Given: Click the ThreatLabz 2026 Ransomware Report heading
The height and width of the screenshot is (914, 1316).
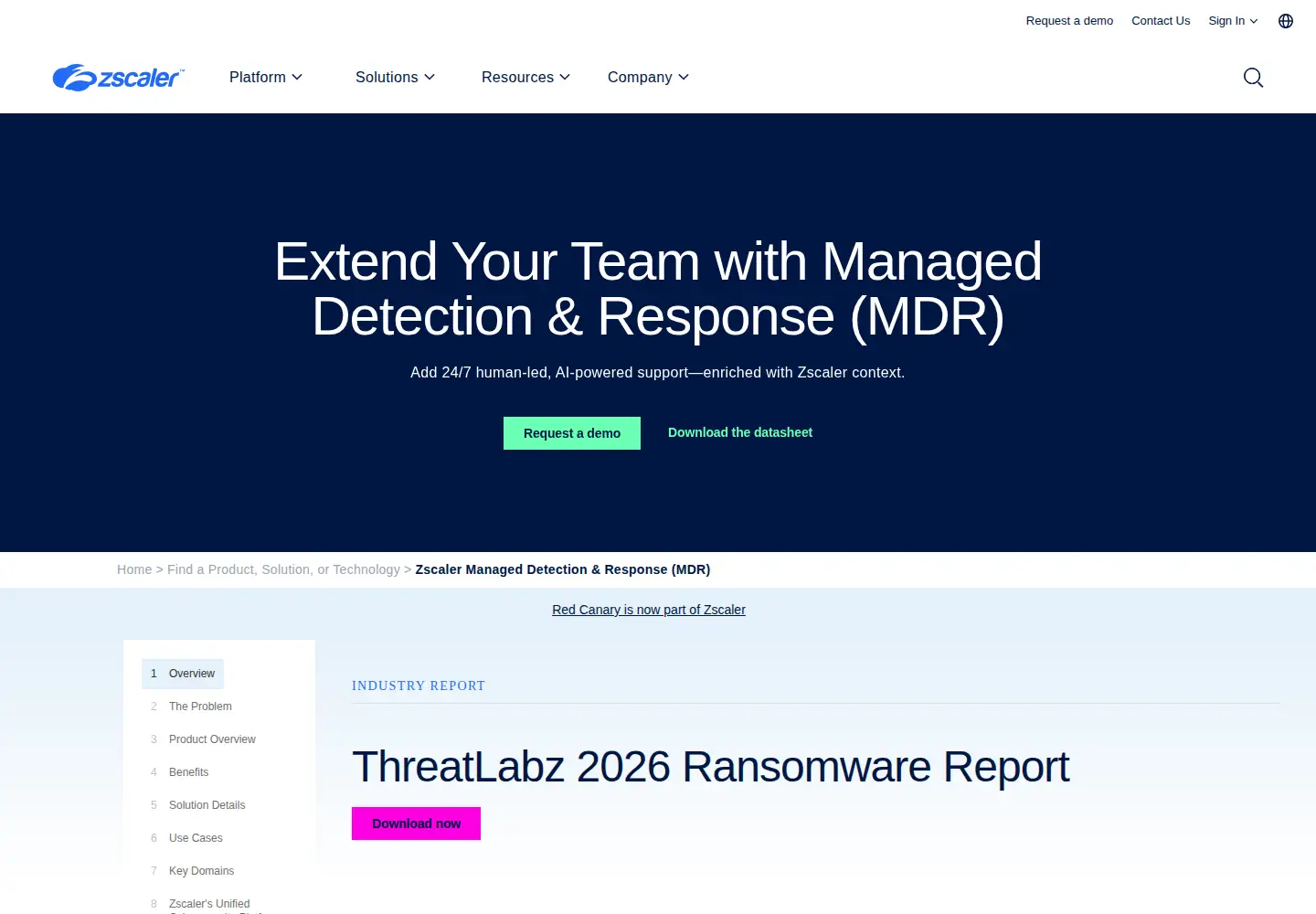Looking at the screenshot, I should click(x=710, y=767).
